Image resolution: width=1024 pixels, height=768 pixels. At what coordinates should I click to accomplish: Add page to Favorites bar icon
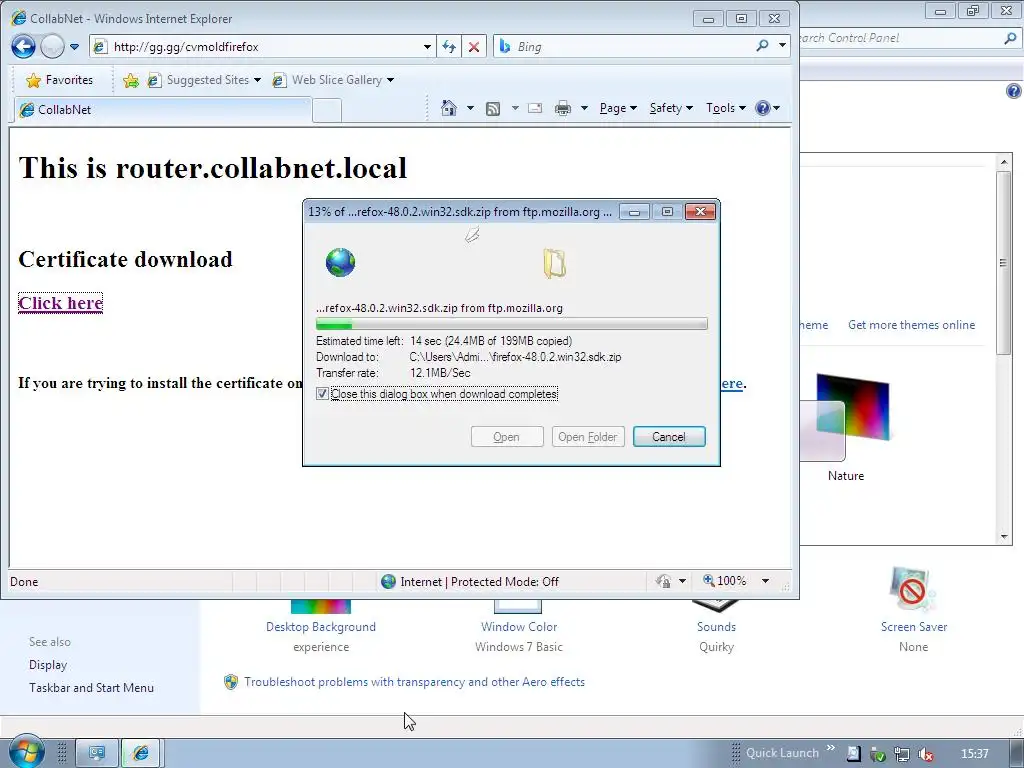[131, 80]
